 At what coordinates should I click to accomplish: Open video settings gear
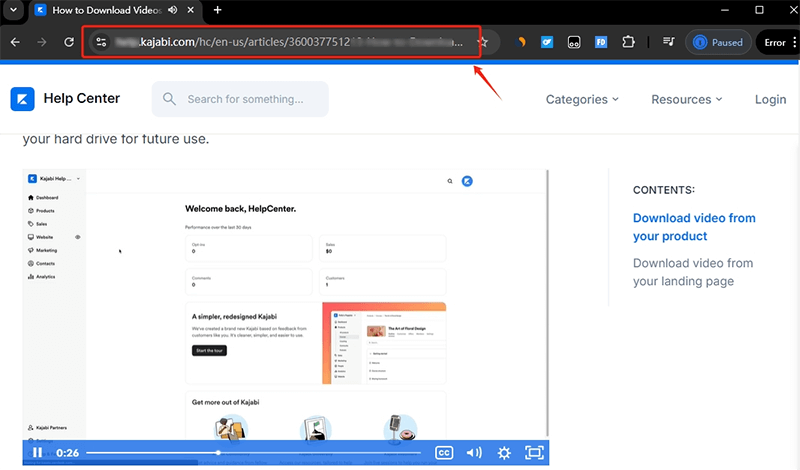[x=504, y=453]
